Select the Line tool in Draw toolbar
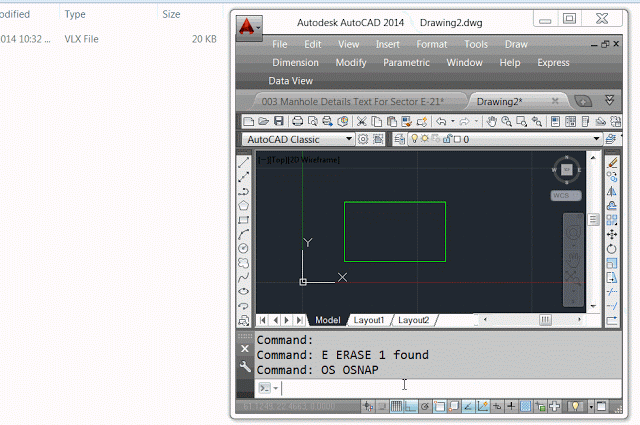 (x=243, y=162)
